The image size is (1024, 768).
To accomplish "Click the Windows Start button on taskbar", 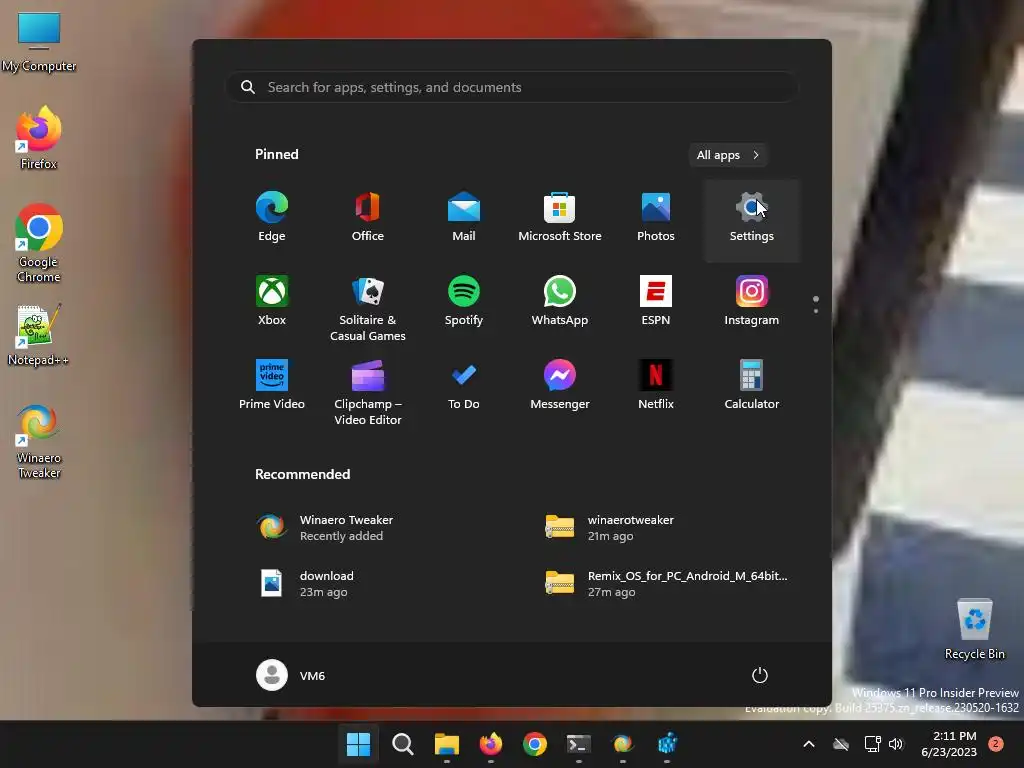I will point(358,744).
